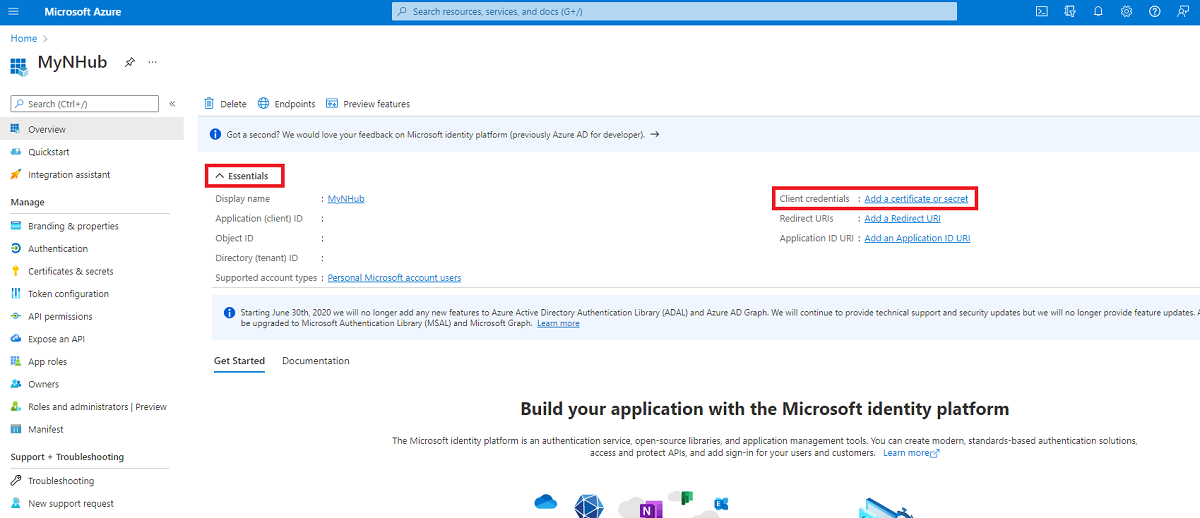Viewport: 1200px width, 518px height.
Task: Open Cloud Shell from top bar
Action: [1042, 11]
